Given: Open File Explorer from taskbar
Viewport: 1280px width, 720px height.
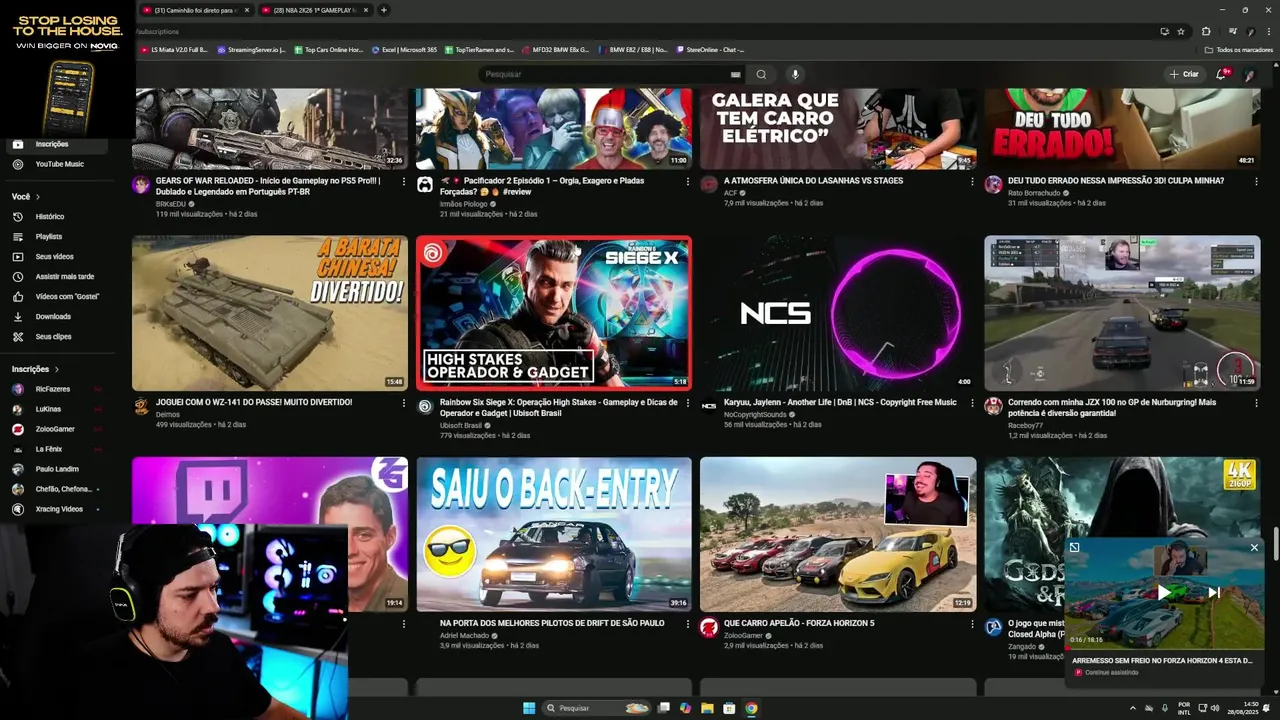Looking at the screenshot, I should click(x=707, y=708).
